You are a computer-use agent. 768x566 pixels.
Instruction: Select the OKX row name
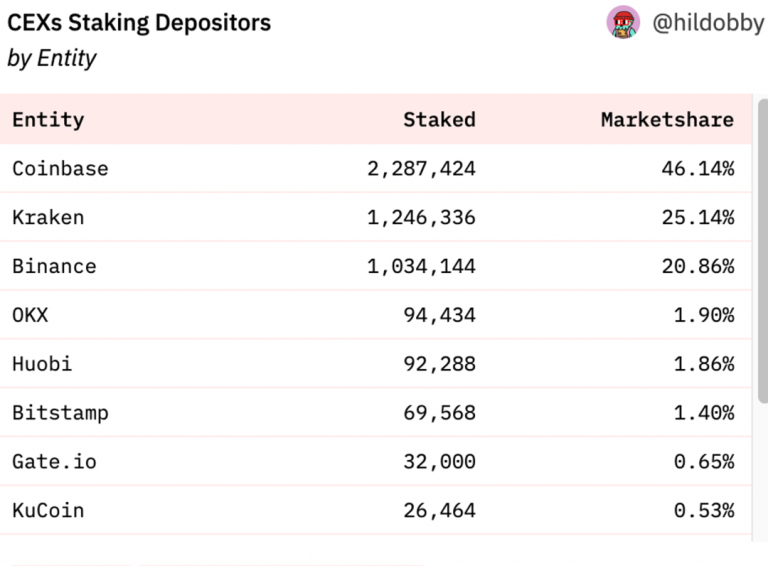pyautogui.click(x=30, y=316)
